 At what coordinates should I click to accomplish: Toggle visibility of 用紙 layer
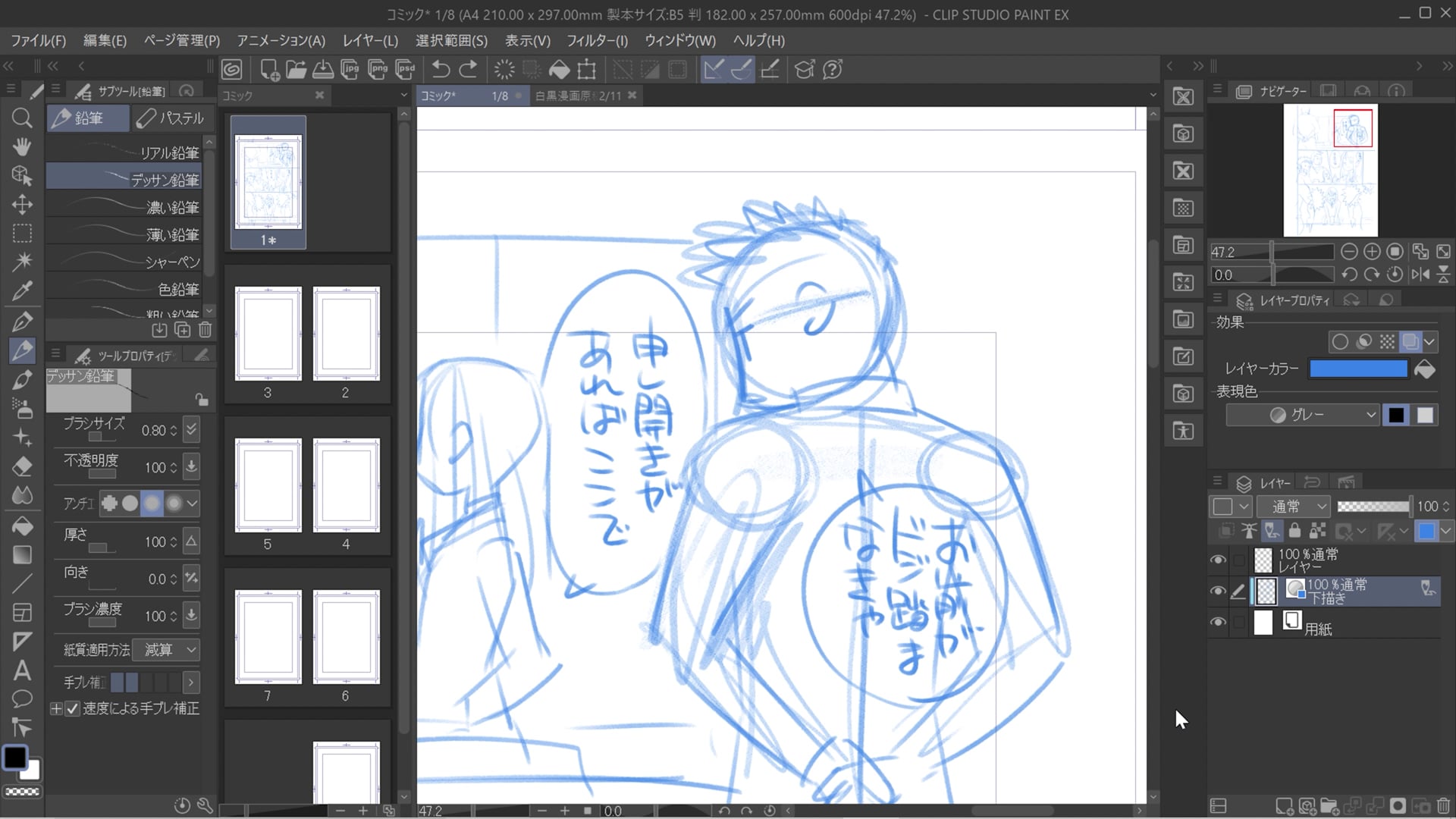click(1218, 622)
